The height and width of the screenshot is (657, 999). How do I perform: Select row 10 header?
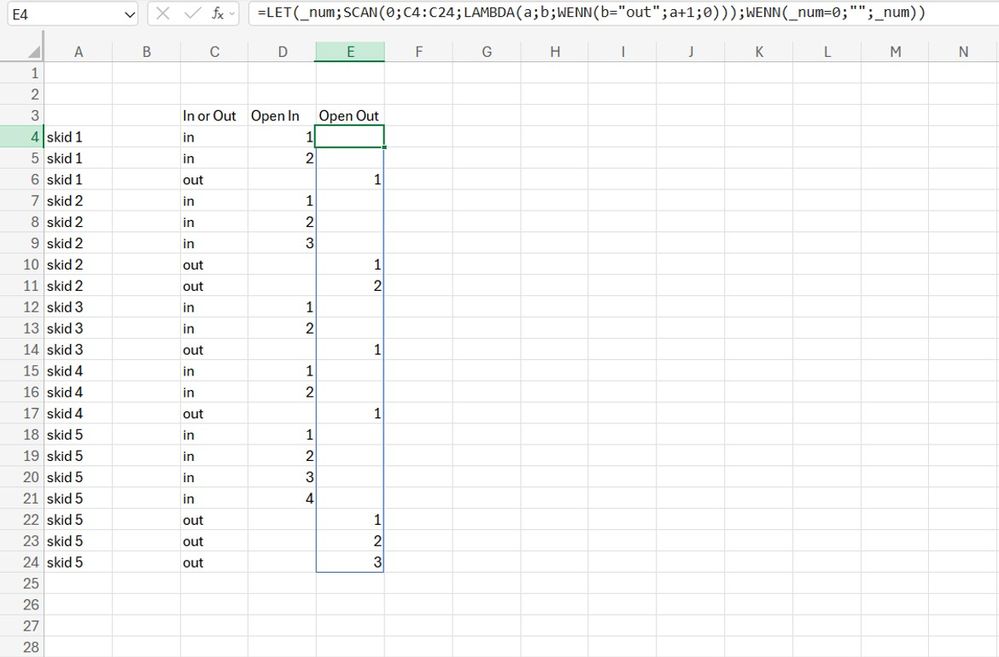(22, 264)
